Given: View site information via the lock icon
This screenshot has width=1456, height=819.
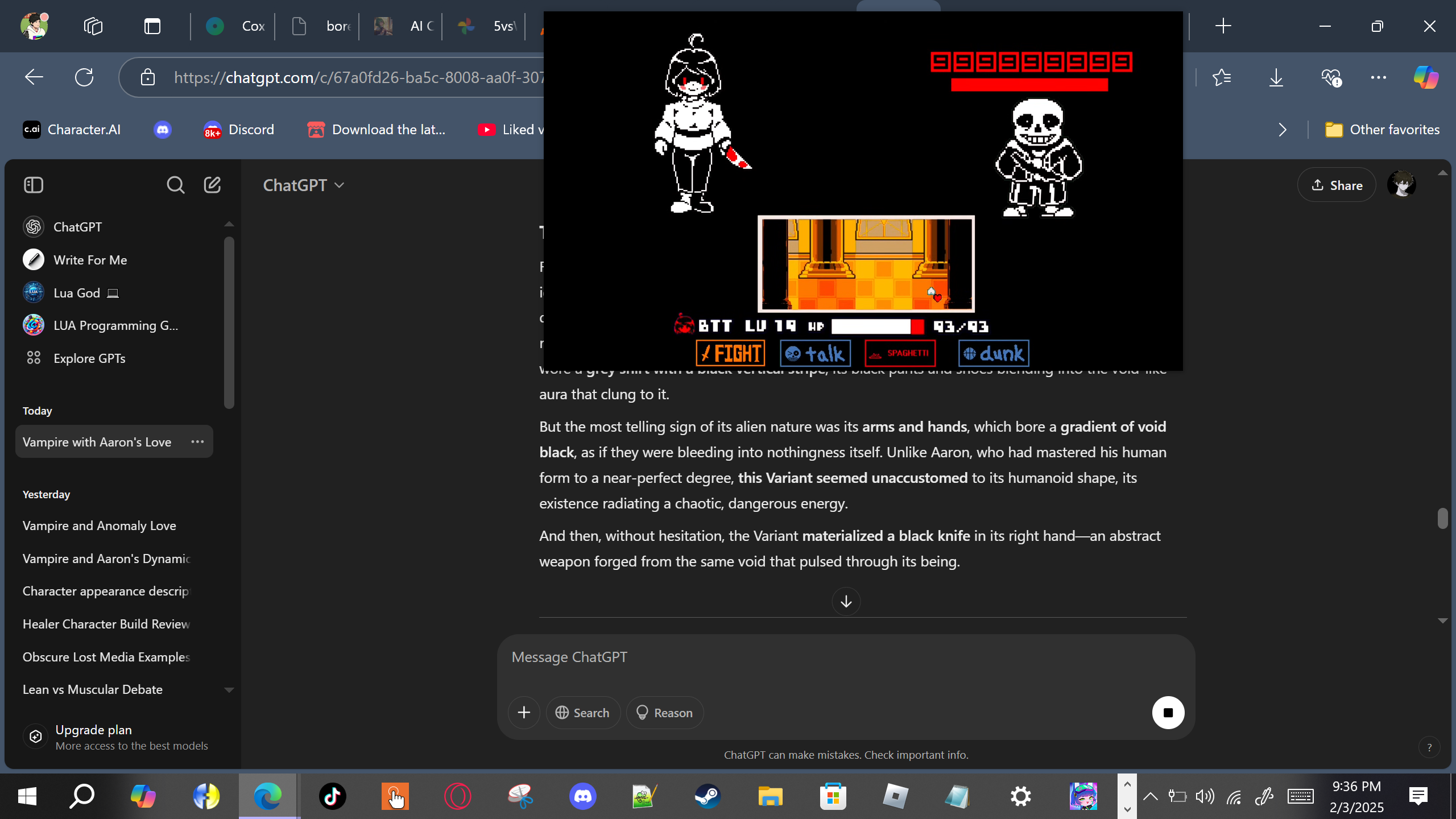Looking at the screenshot, I should click(x=148, y=77).
